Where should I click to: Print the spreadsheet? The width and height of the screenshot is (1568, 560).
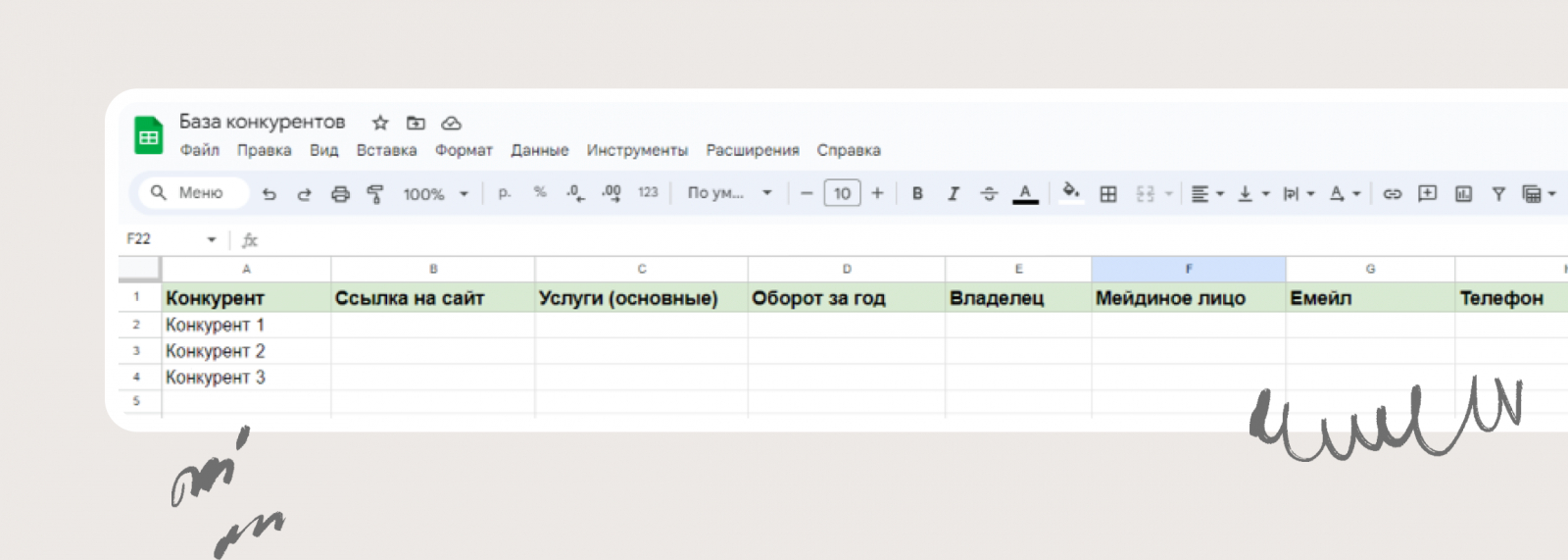coord(340,194)
